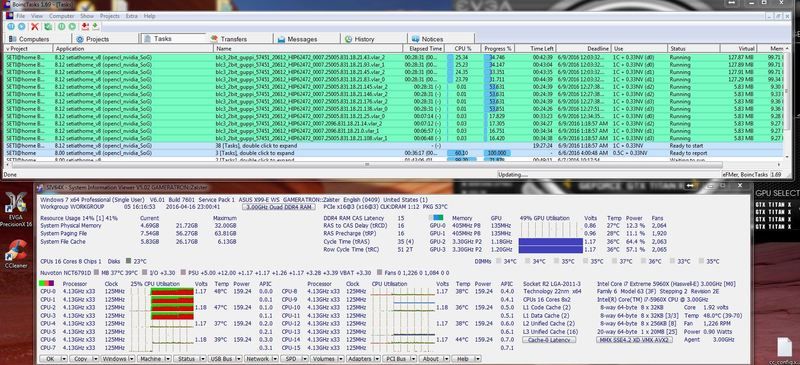800x365 pixels.
Task: Click the green download-arrow toolbar icon
Action: [95, 27]
